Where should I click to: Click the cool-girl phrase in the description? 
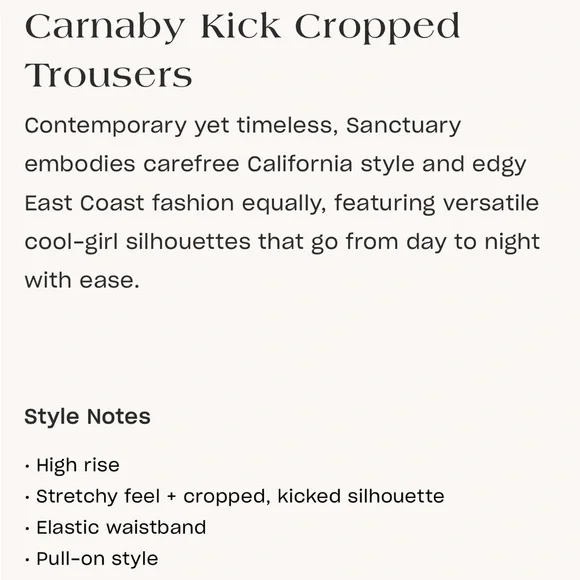pos(71,243)
